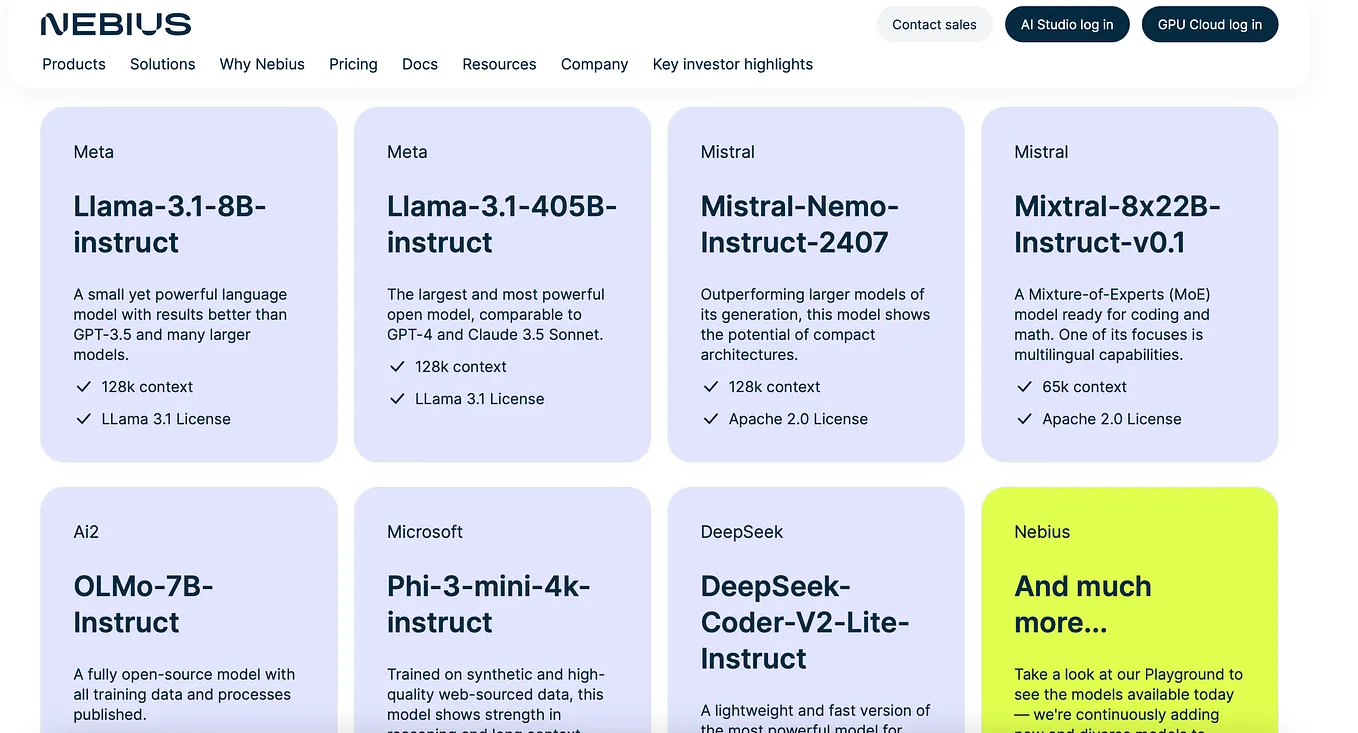Image resolution: width=1358 pixels, height=733 pixels.
Task: Click 'Meta' label on Llama-3.1-8B card
Action: tap(93, 152)
